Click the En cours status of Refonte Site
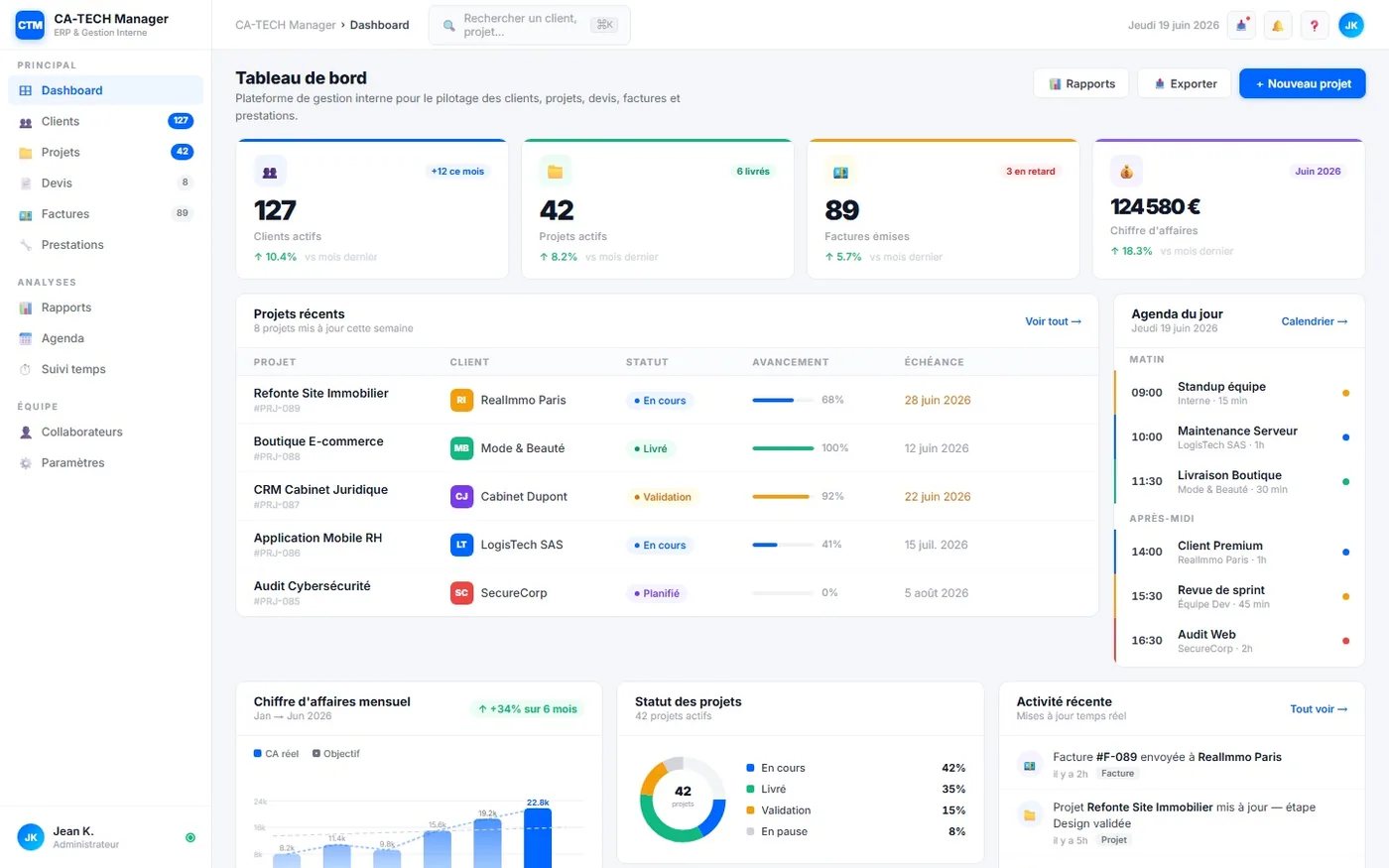1389x868 pixels. click(660, 401)
